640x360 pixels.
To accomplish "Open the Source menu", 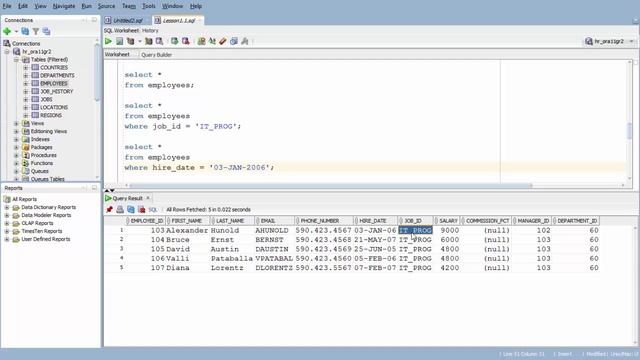I will point(107,6).
